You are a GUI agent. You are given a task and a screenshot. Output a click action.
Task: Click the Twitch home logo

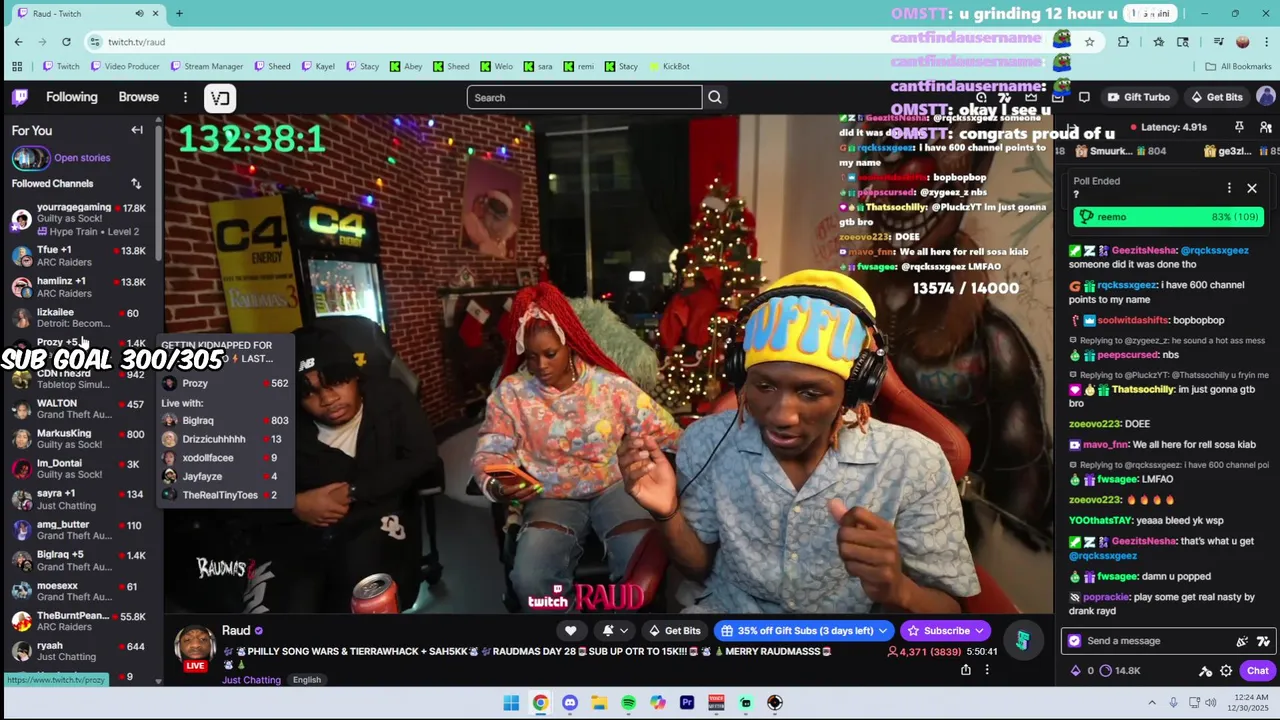(x=20, y=97)
